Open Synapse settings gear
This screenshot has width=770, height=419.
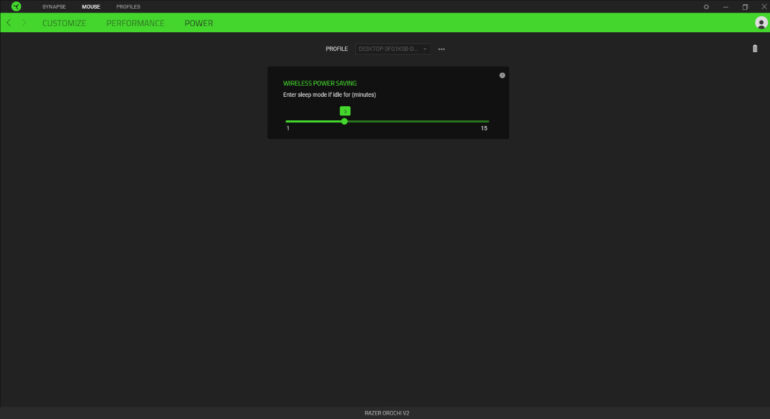(x=706, y=6)
